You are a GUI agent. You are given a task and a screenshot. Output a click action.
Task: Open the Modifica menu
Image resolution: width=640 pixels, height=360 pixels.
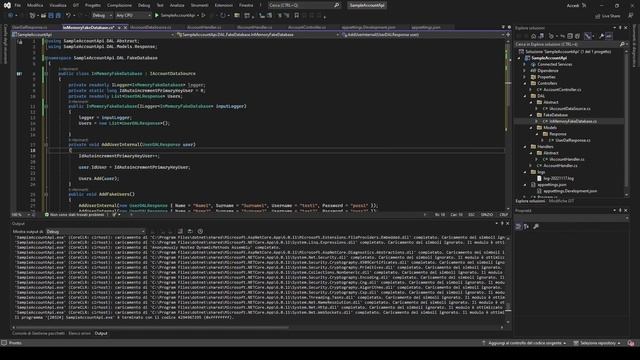pyautogui.click(x=35, y=5)
